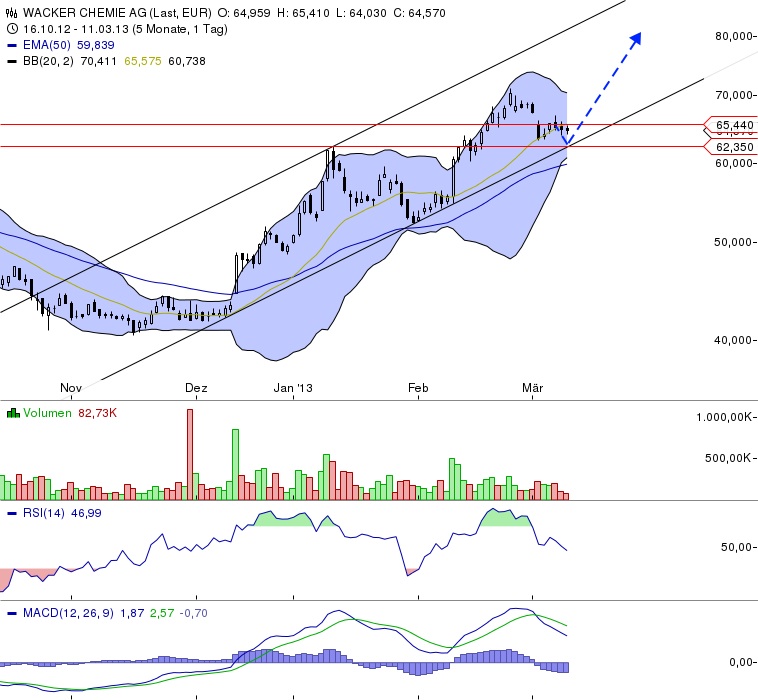Click the lower Bollinger value 60,738

187,61
